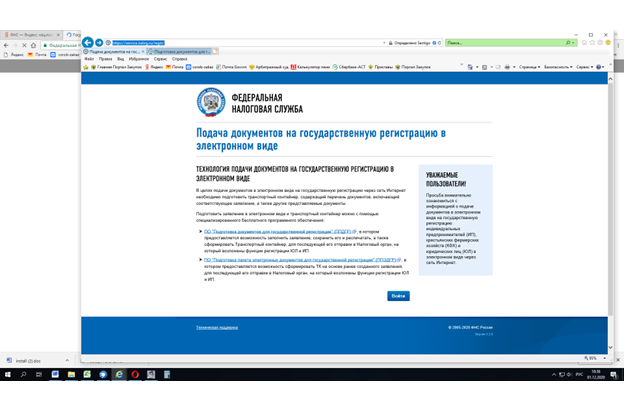624x413 pixels.
Task: Open the Страница dropdown in command bar
Action: tap(529, 67)
